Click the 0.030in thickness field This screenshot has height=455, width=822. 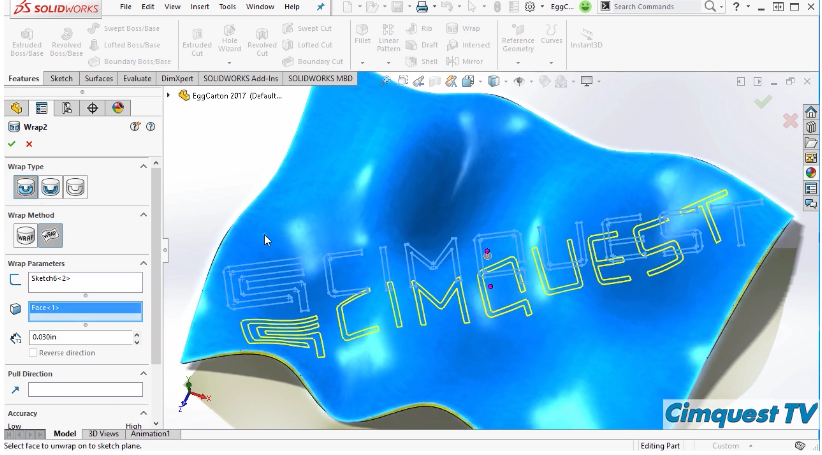[80, 337]
